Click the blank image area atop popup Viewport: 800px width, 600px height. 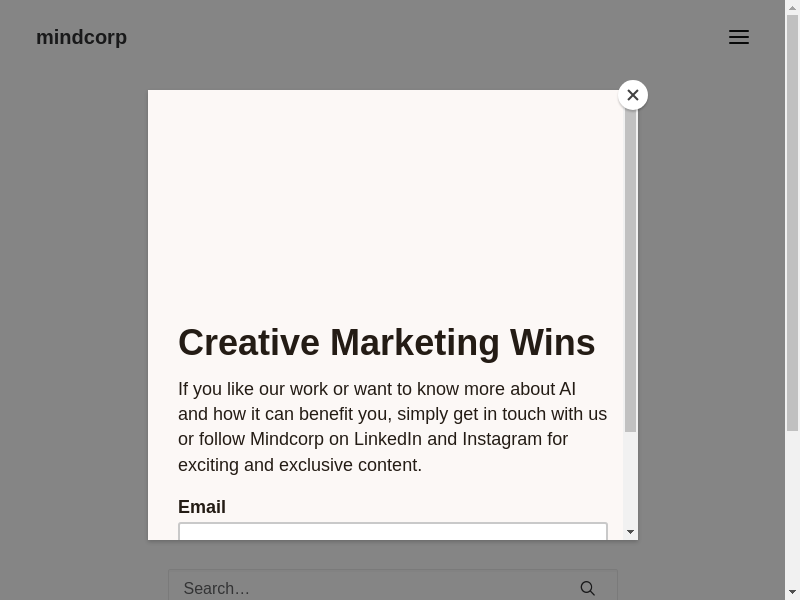click(x=386, y=200)
